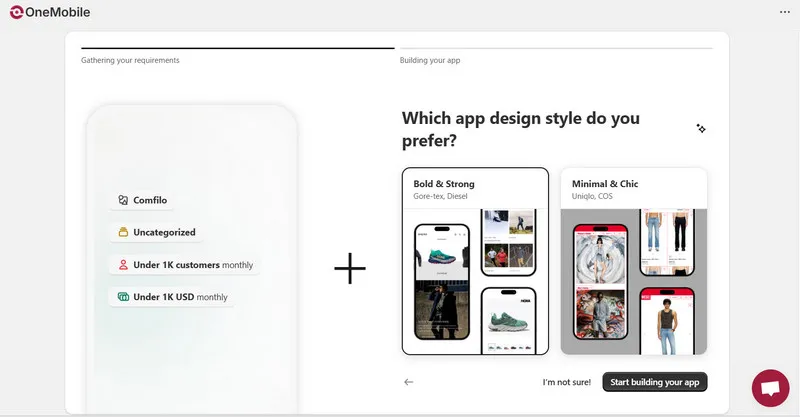Click Start building your app button
800x417 pixels.
pos(655,382)
